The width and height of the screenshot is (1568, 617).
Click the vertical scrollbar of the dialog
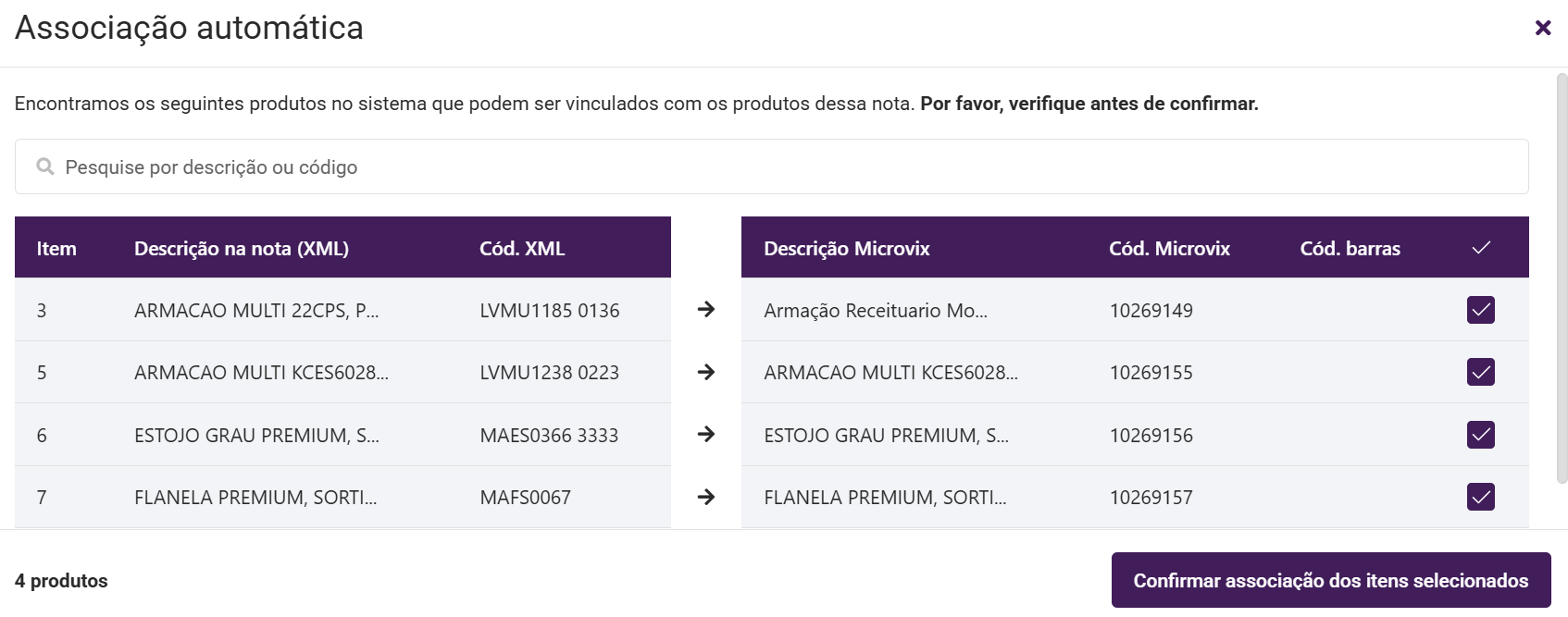(x=1562, y=278)
